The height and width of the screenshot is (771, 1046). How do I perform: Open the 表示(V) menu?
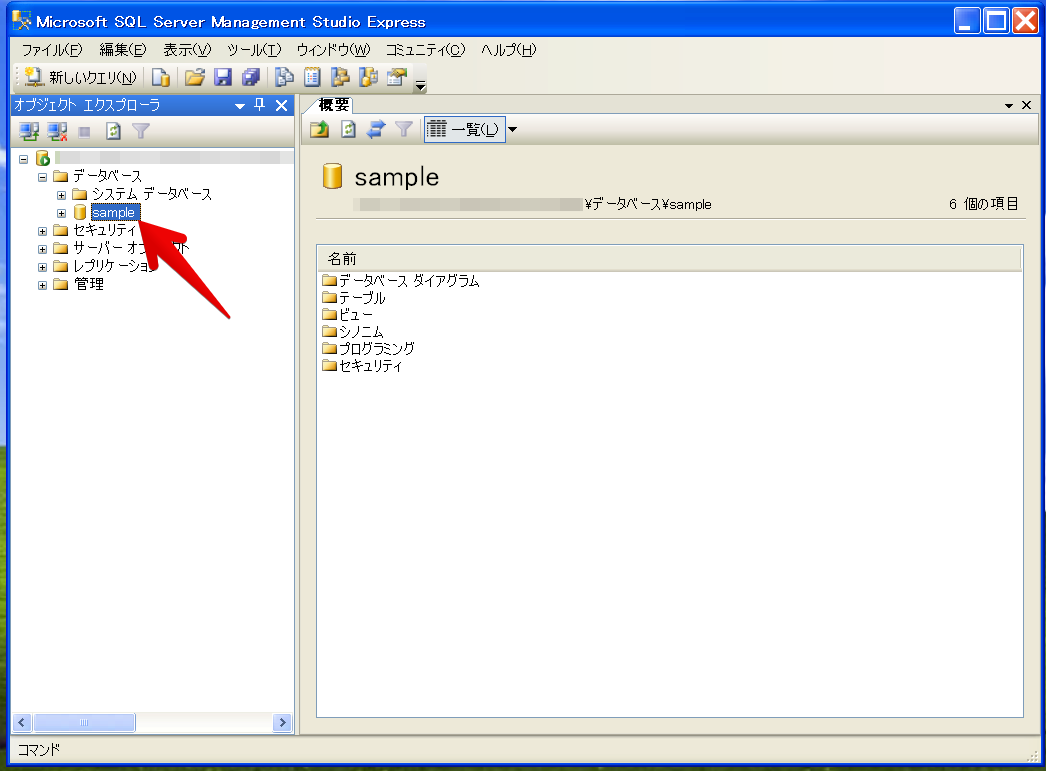(x=187, y=50)
